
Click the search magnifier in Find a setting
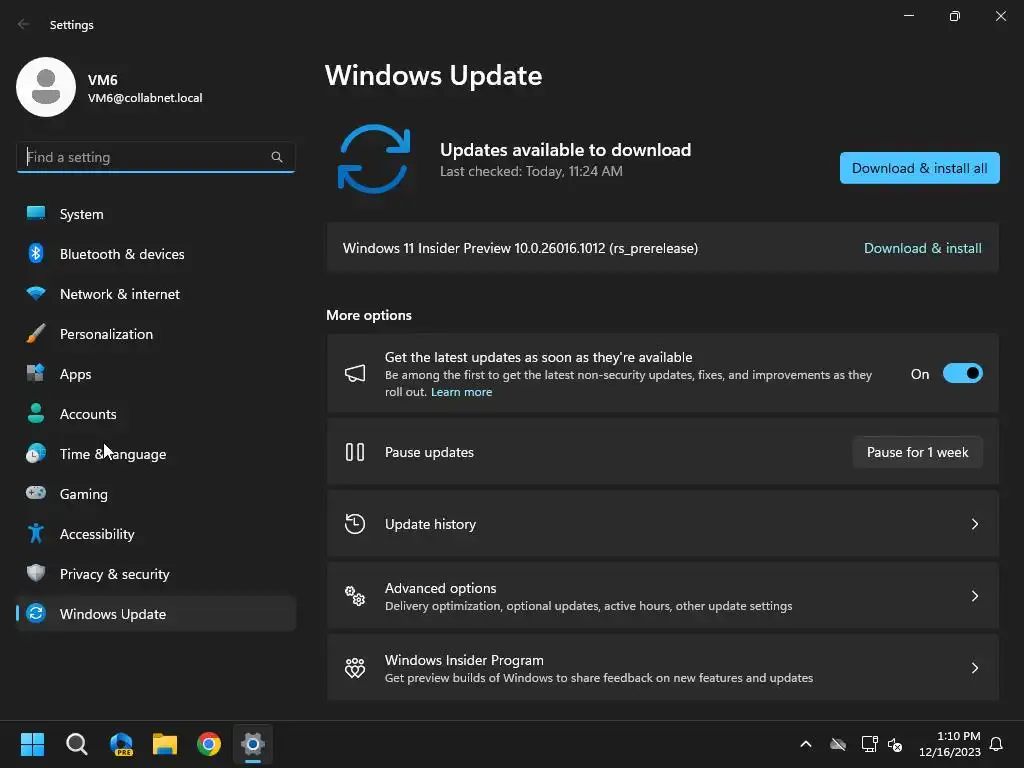tap(277, 157)
